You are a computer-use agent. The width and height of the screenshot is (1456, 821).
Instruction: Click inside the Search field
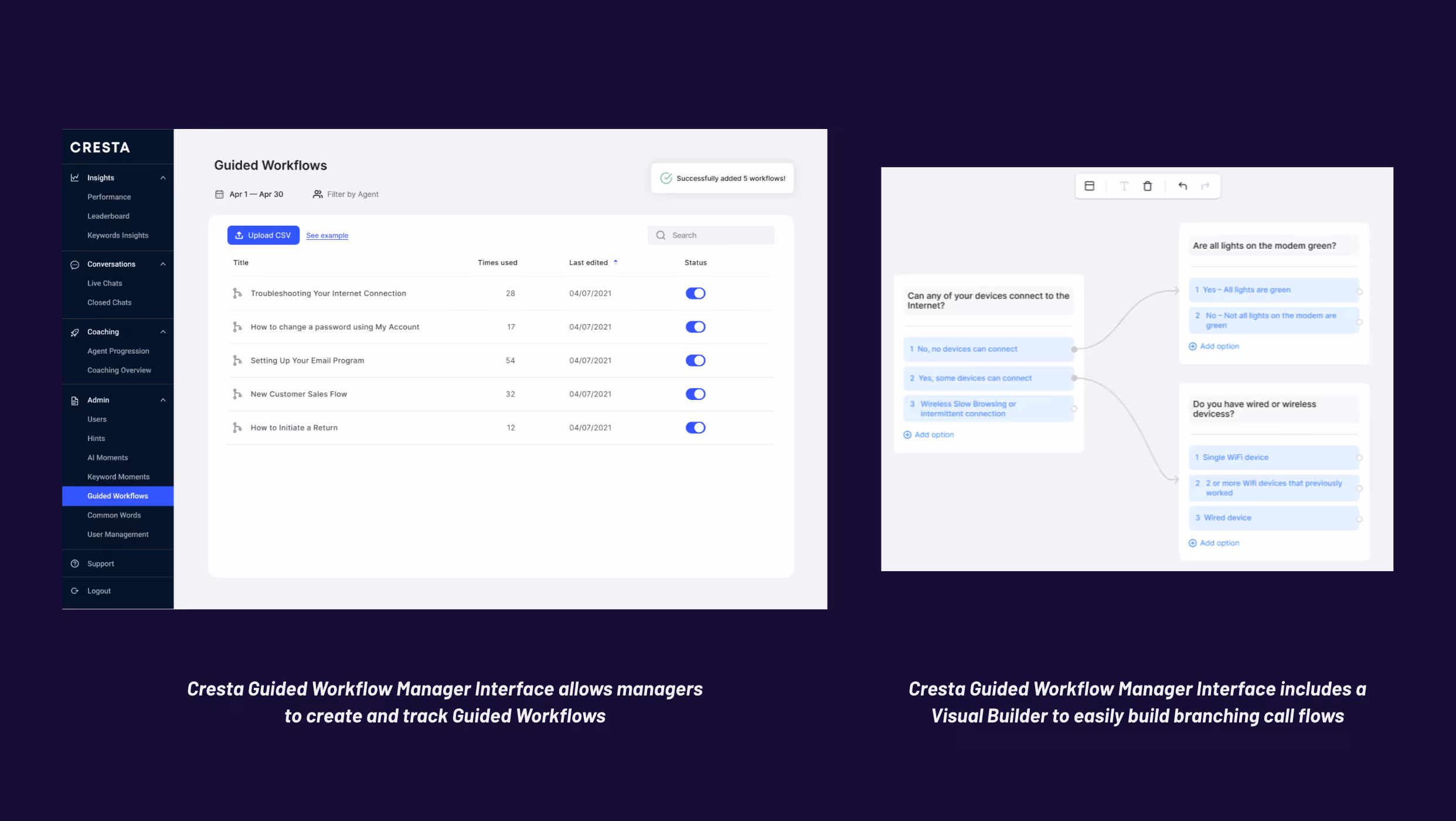(x=711, y=235)
